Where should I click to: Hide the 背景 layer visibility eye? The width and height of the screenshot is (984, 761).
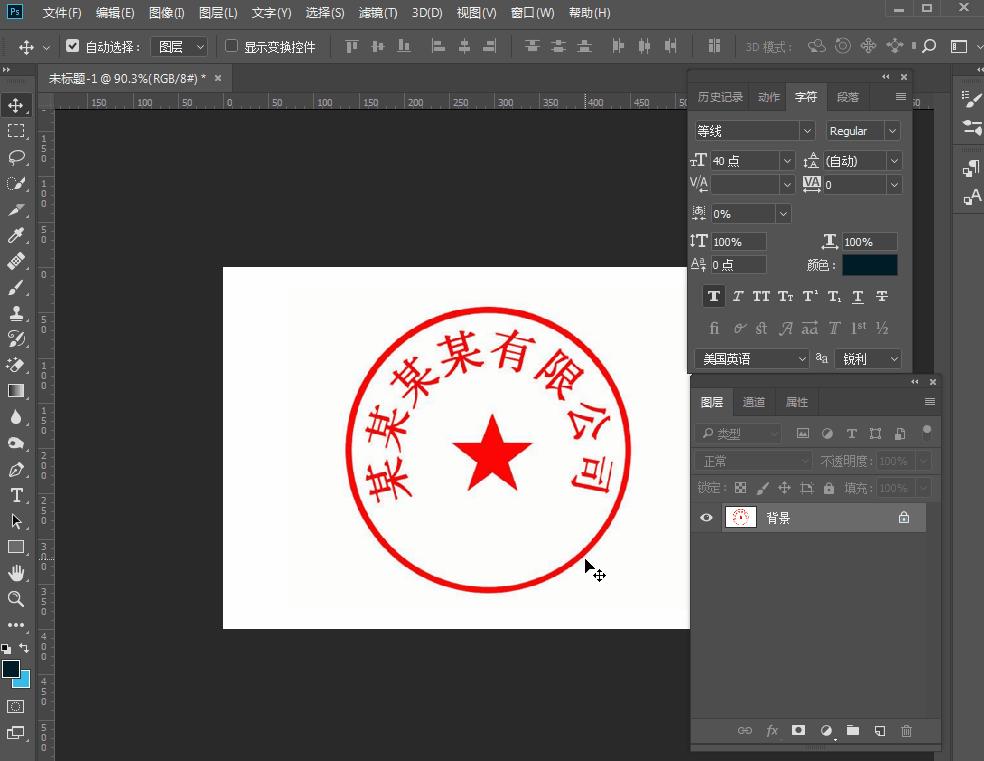(707, 517)
